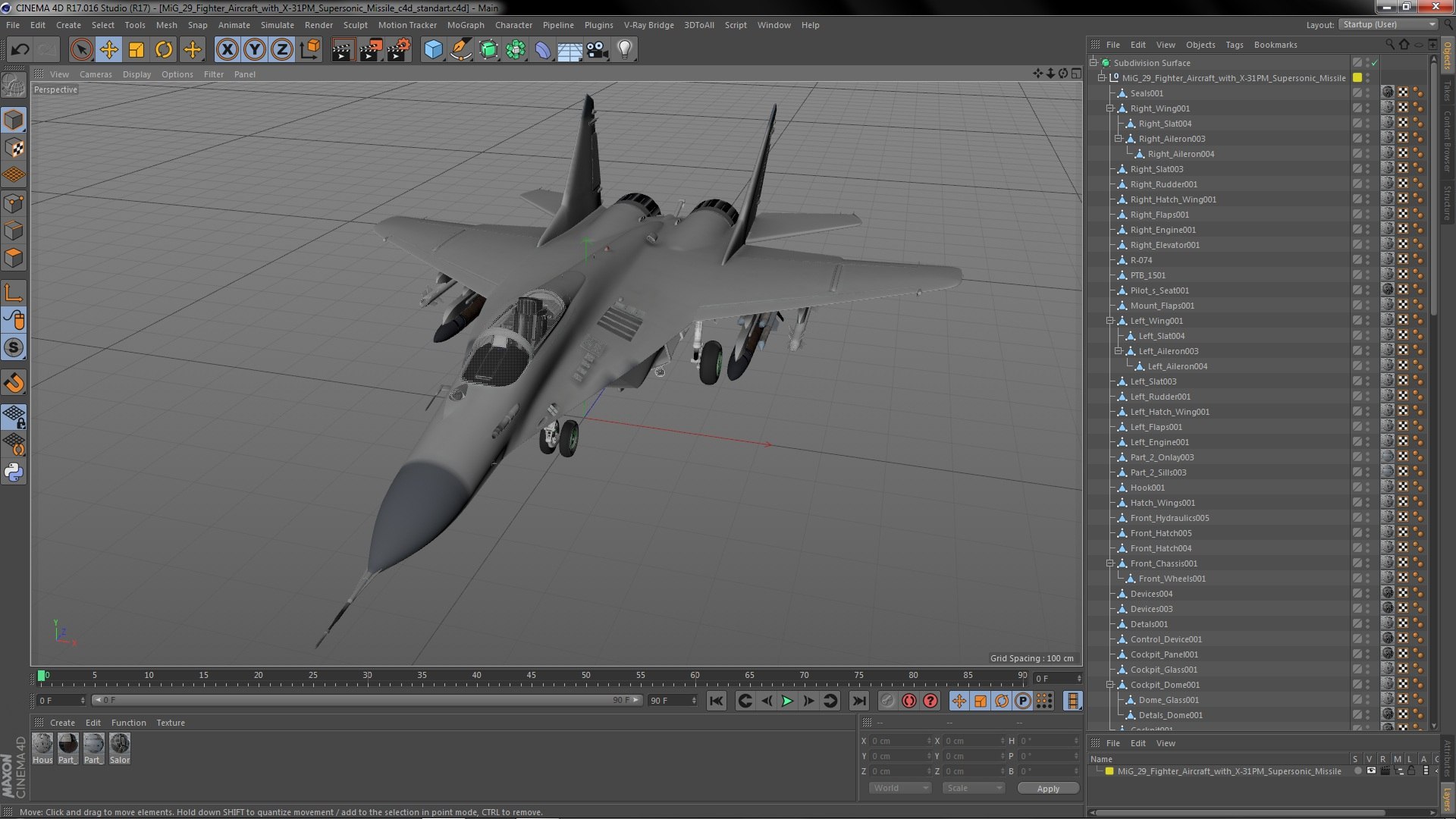The width and height of the screenshot is (1456, 819).
Task: Click the coordinate system icon
Action: pyautogui.click(x=309, y=50)
